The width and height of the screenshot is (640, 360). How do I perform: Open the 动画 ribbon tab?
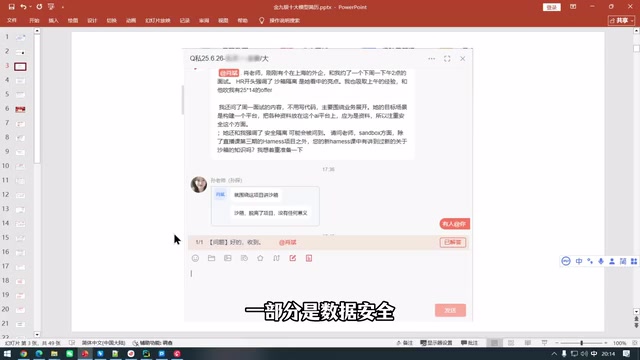[131, 20]
